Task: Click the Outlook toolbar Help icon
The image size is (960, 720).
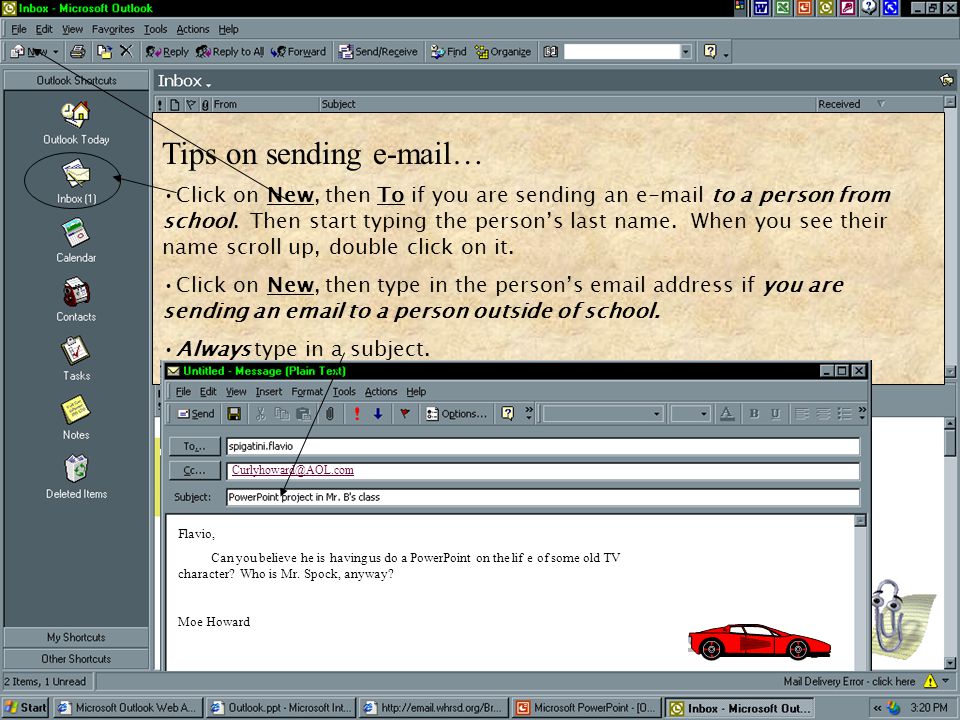Action: tap(710, 51)
